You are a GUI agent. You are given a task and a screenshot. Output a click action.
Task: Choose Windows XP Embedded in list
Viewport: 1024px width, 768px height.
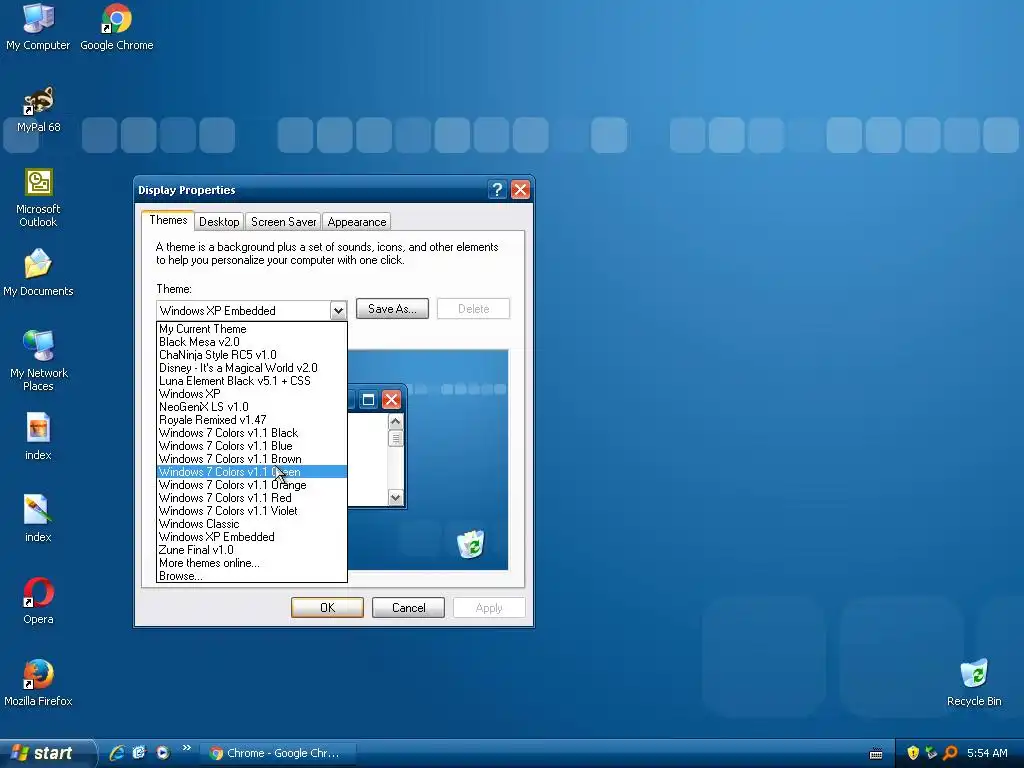tap(251, 537)
